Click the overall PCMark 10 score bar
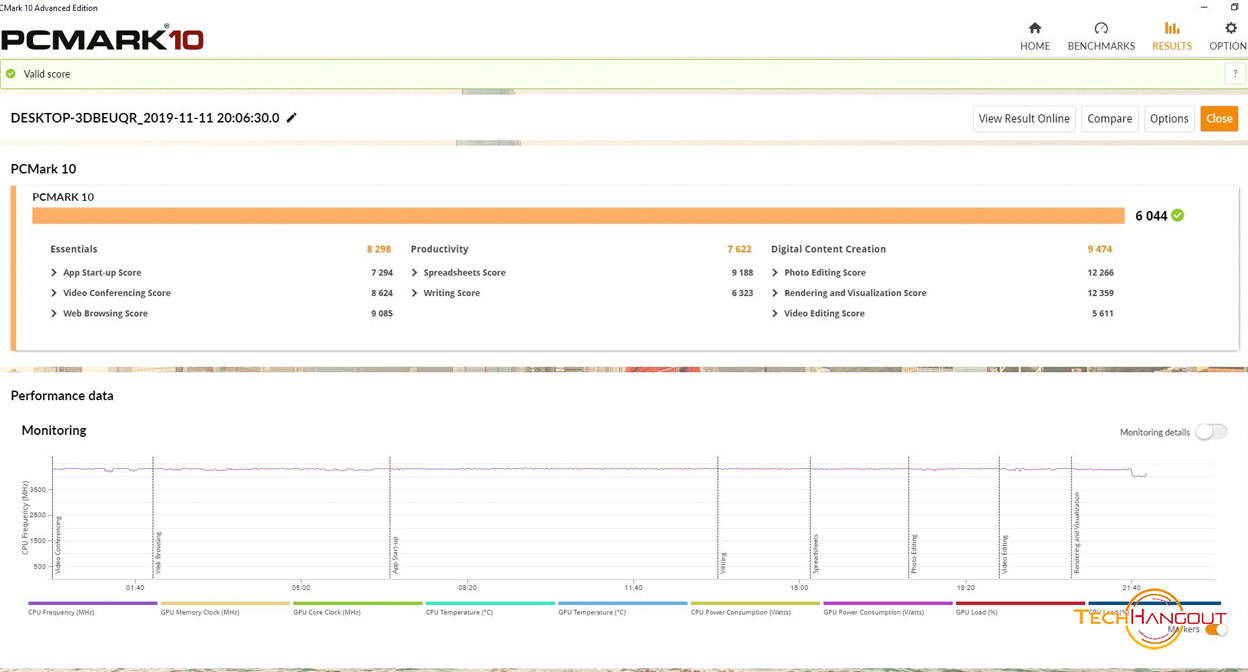Screen dimensions: 1248x672 [x=578, y=215]
